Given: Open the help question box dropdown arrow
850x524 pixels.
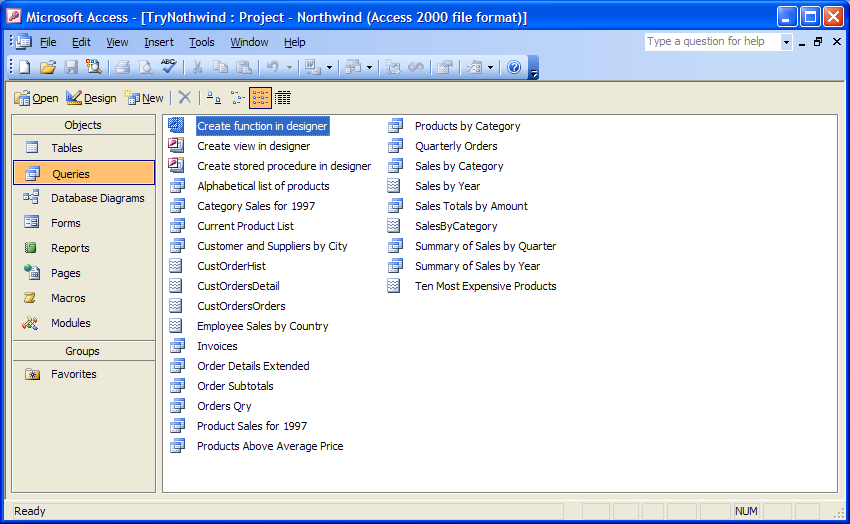Looking at the screenshot, I should pyautogui.click(x=786, y=42).
